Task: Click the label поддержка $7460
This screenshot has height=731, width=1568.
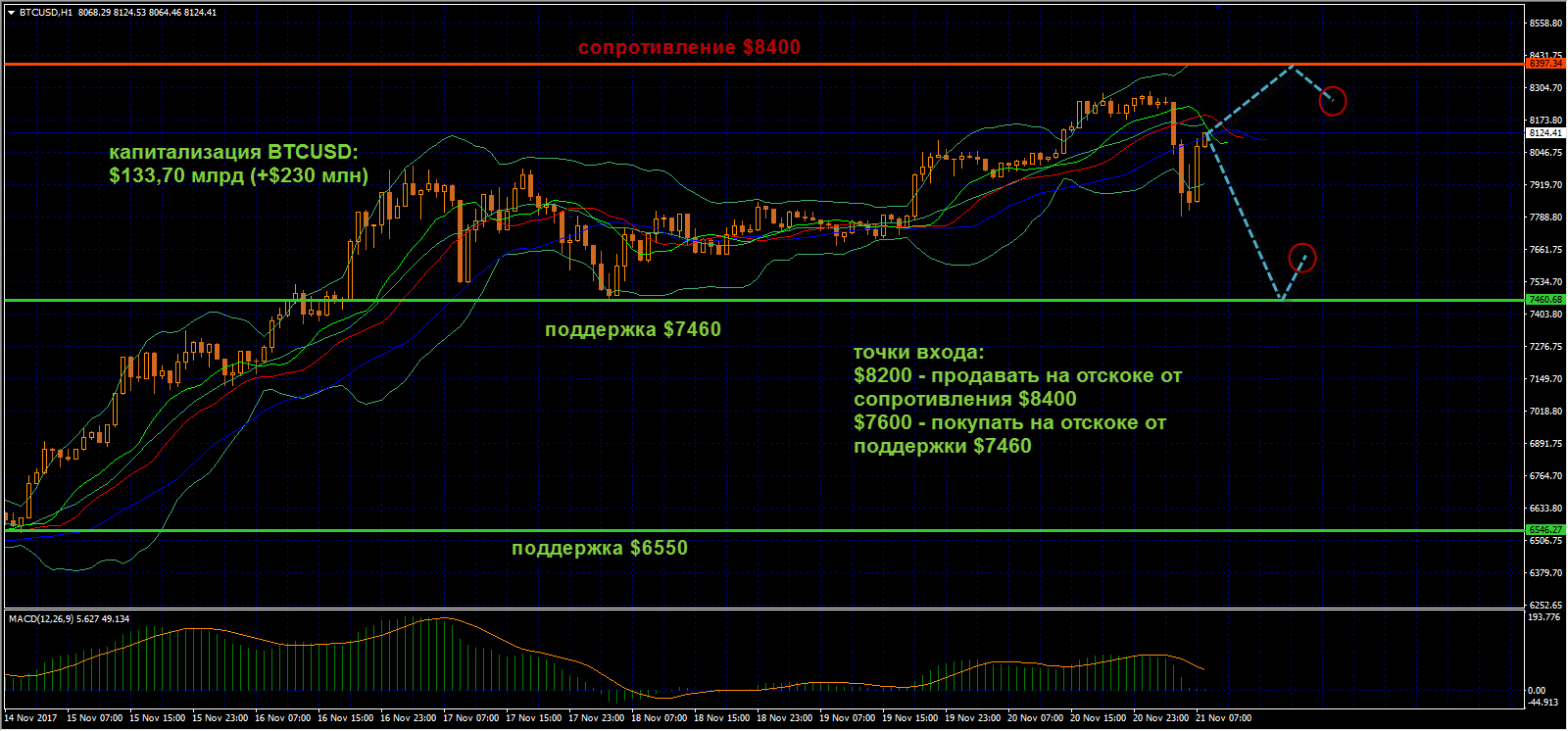Action: pyautogui.click(x=633, y=329)
